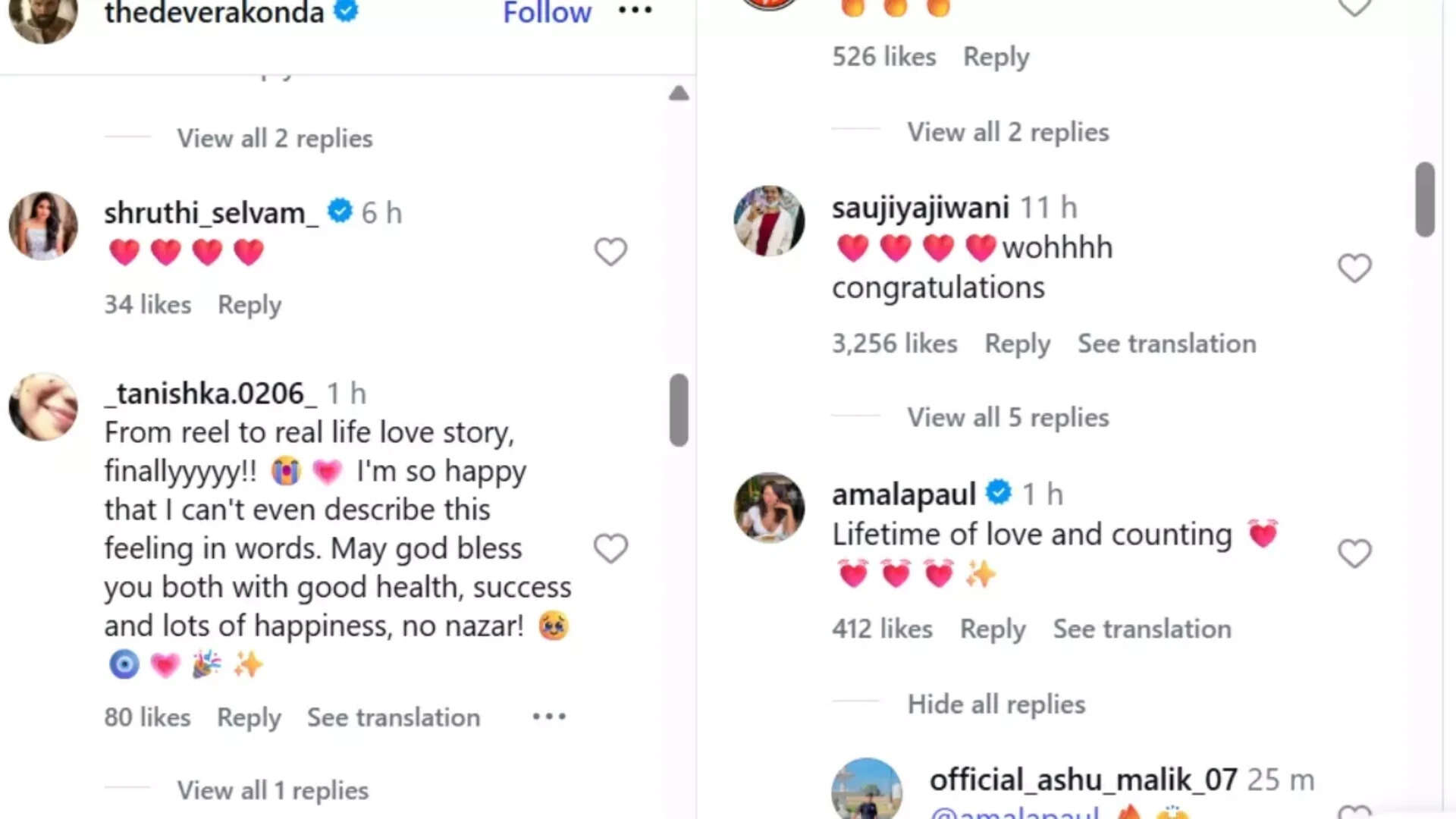The height and width of the screenshot is (819, 1456).
Task: Click the scroll-up arrow in left comments panel
Action: pyautogui.click(x=679, y=94)
